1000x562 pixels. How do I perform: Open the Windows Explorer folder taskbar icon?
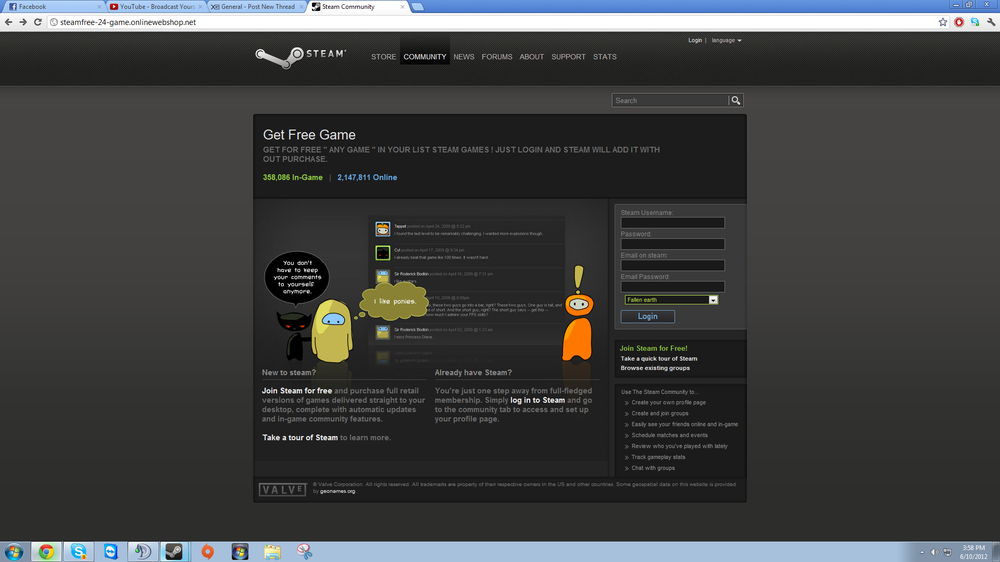pos(272,552)
